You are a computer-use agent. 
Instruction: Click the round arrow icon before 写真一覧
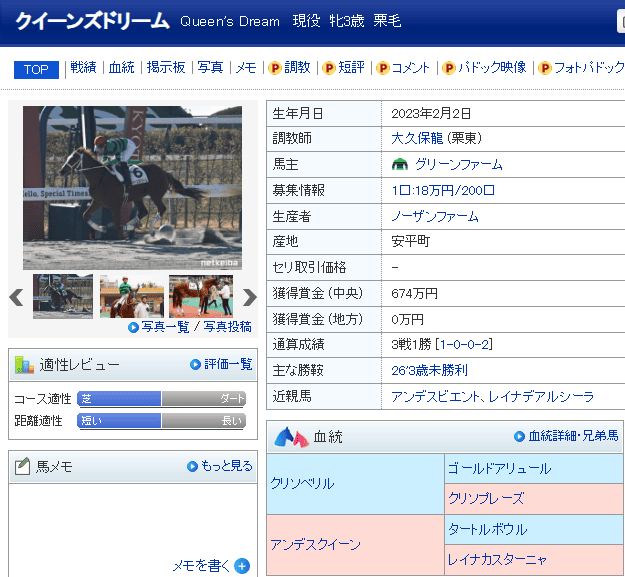(133, 328)
